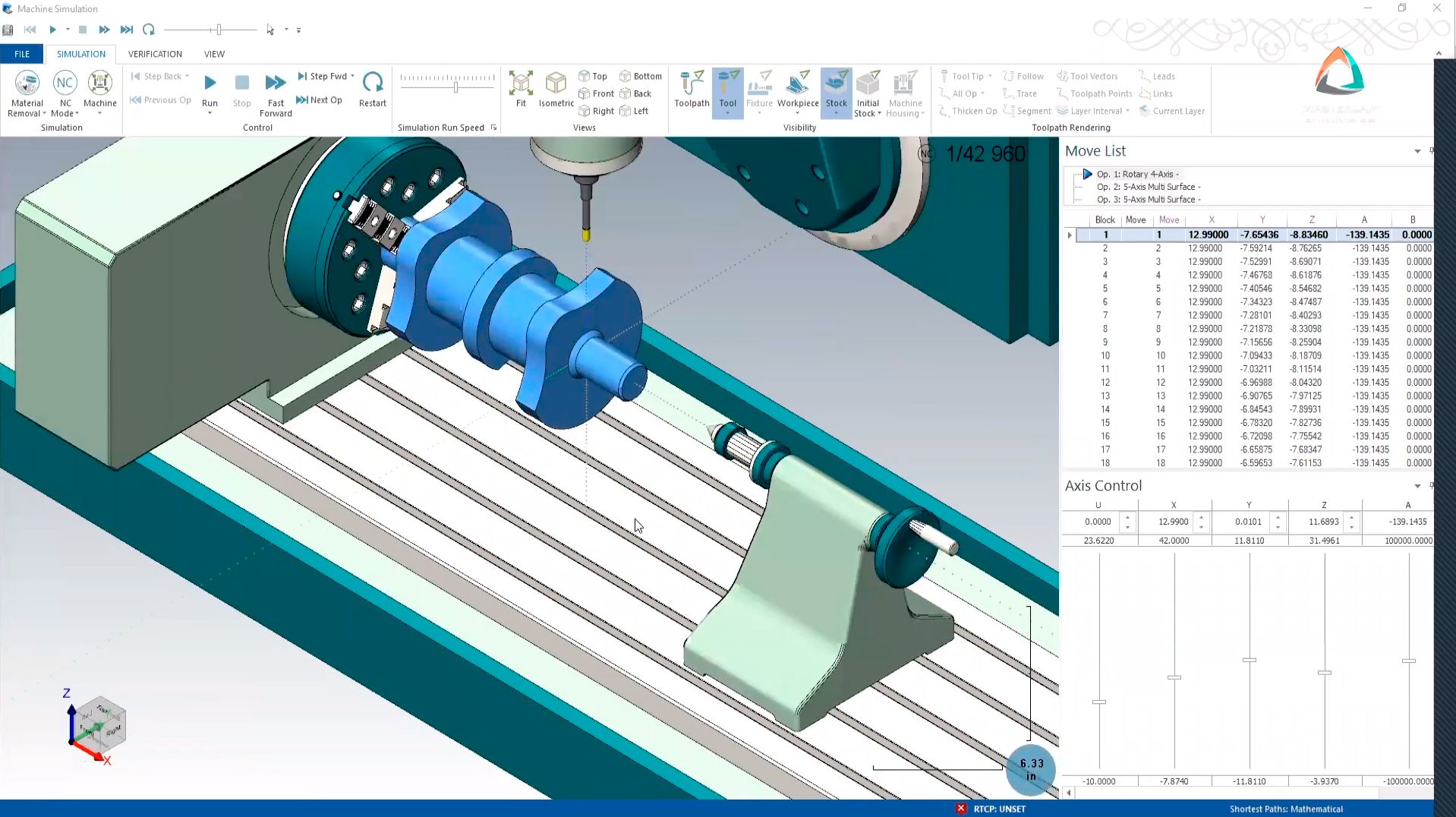Click the Fixture visibility icon
This screenshot has width=1456, height=817.
coord(760,87)
